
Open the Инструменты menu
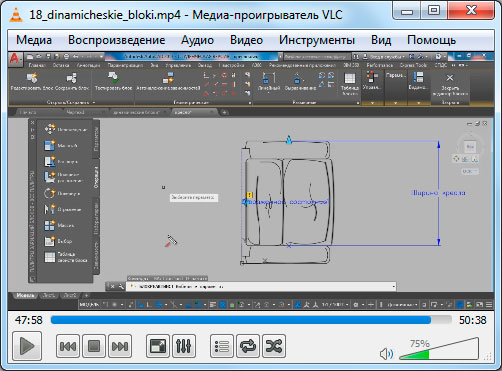click(x=317, y=40)
